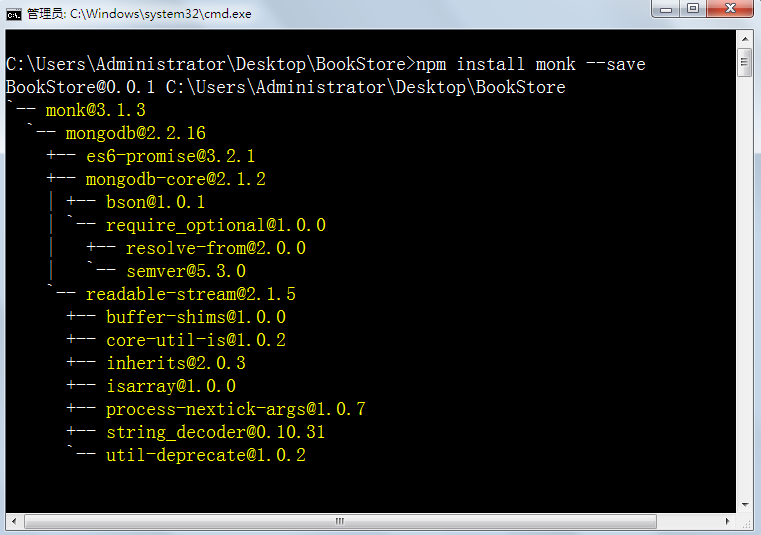Click the monk@3.1.3 line
This screenshot has height=535, width=761.
click(x=96, y=110)
